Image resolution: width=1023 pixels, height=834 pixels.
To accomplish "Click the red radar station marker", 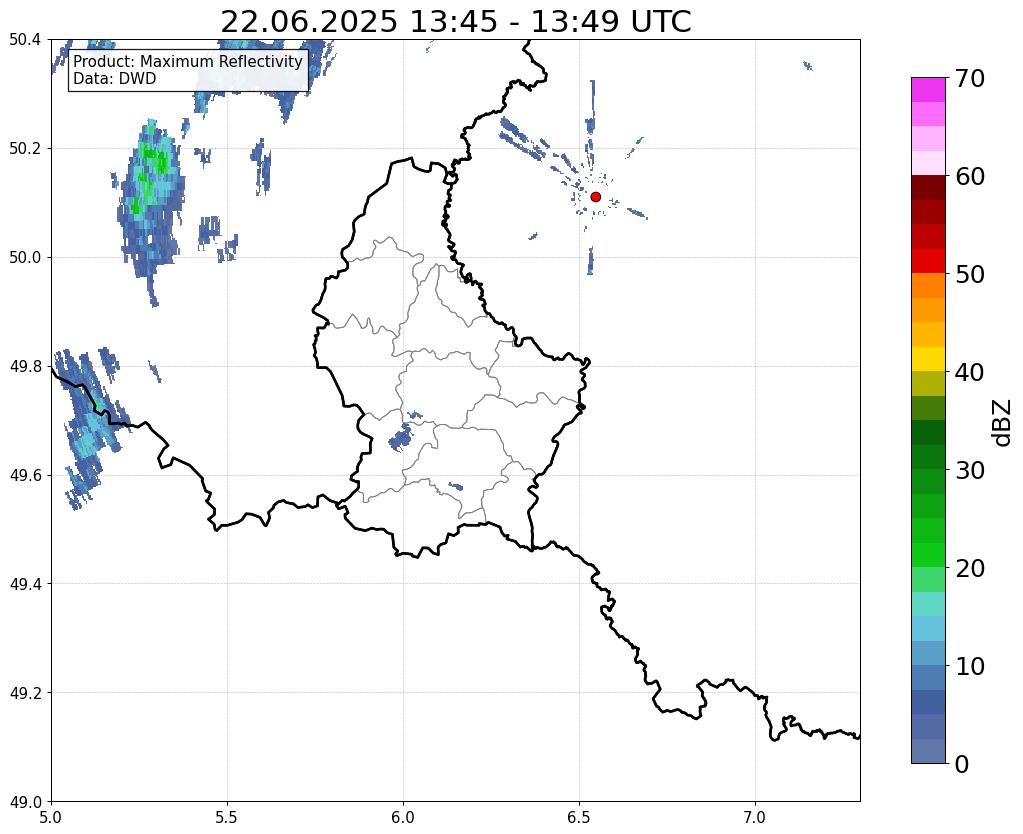I will tap(595, 196).
